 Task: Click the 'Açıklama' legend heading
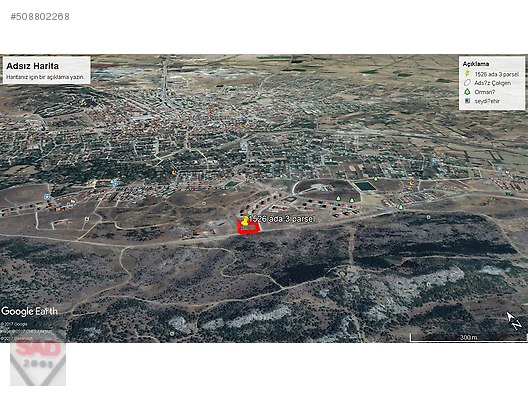click(476, 64)
